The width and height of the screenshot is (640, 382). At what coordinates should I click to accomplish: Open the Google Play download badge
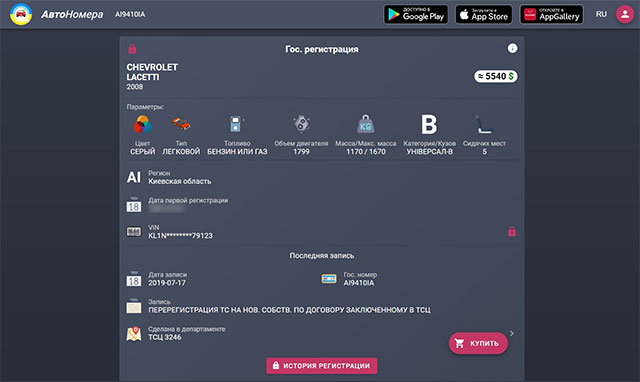tap(416, 15)
